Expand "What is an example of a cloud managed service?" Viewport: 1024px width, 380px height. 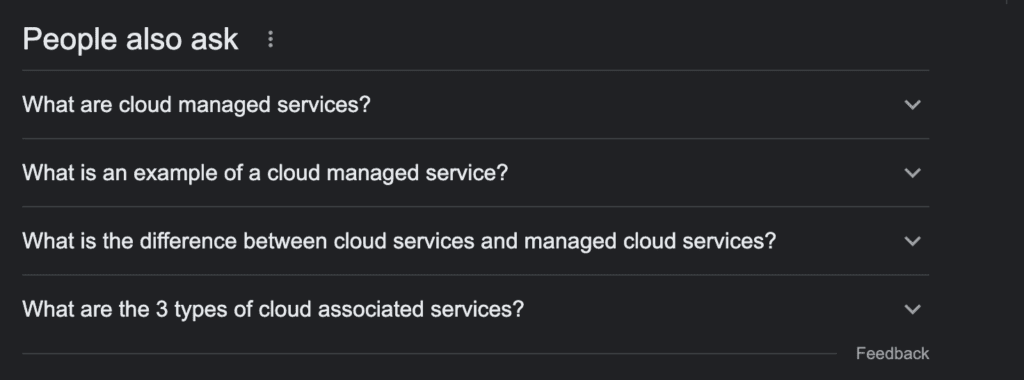pos(475,173)
